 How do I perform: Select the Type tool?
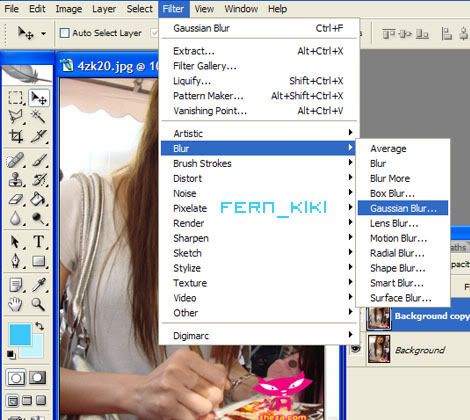[39, 242]
